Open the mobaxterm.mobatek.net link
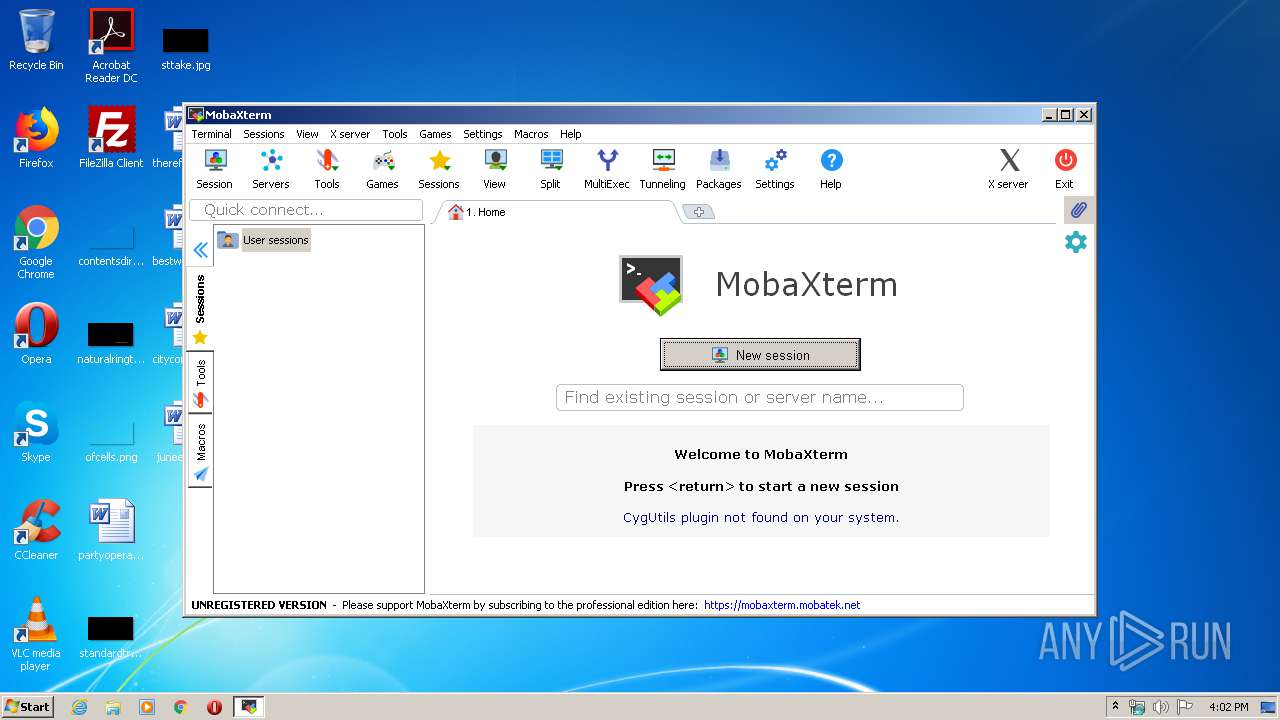The image size is (1280, 720). click(782, 605)
